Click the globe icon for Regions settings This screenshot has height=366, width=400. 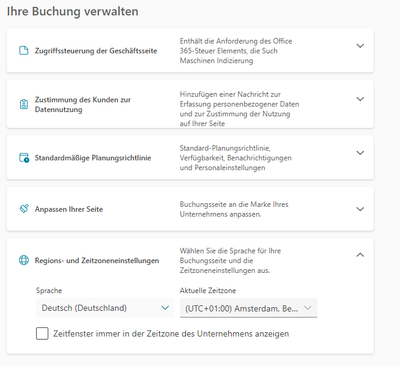click(24, 260)
